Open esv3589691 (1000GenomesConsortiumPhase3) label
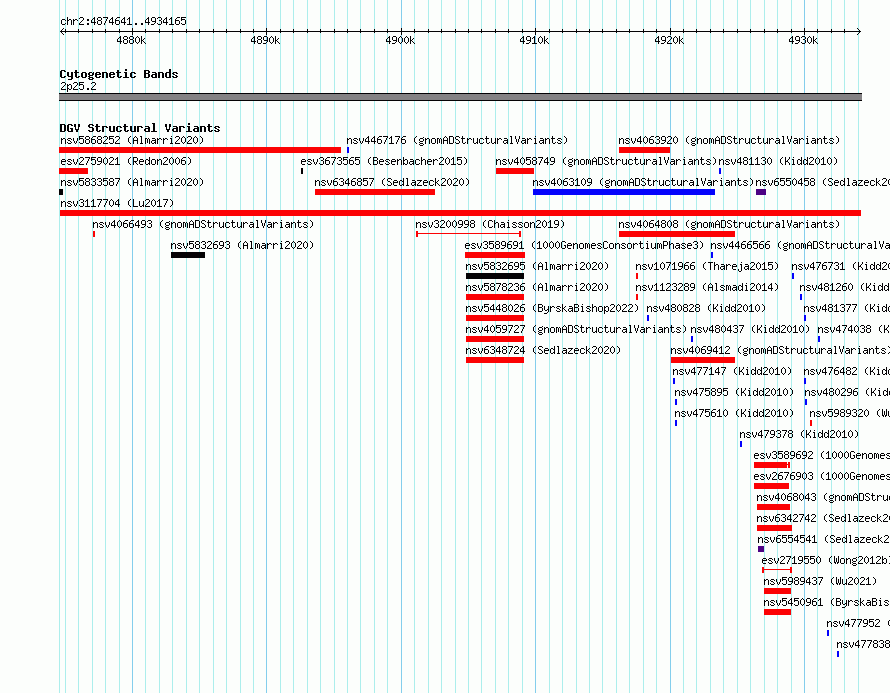The width and height of the screenshot is (890, 693). 584,245
